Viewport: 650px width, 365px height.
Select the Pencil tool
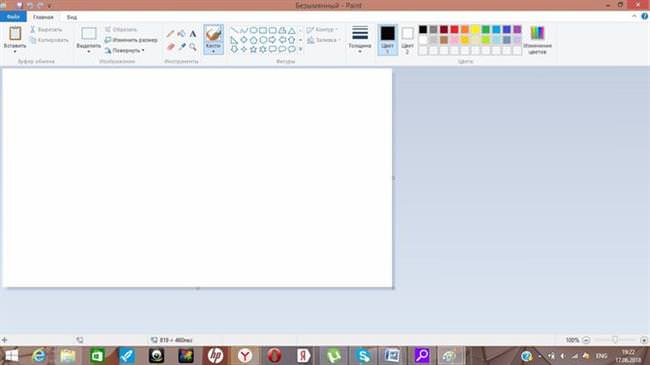(170, 34)
